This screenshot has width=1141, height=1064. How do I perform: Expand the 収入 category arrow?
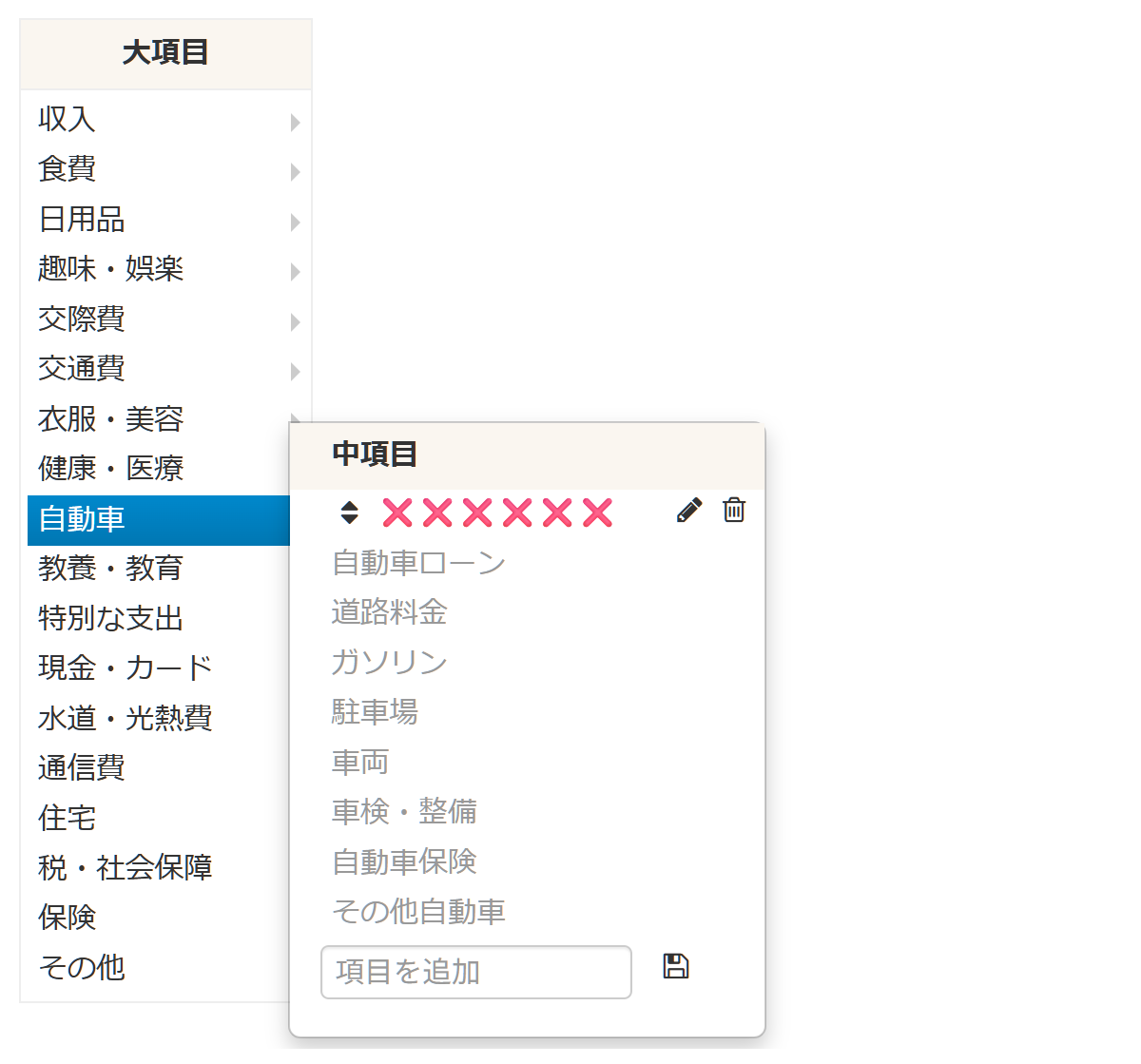pyautogui.click(x=295, y=122)
